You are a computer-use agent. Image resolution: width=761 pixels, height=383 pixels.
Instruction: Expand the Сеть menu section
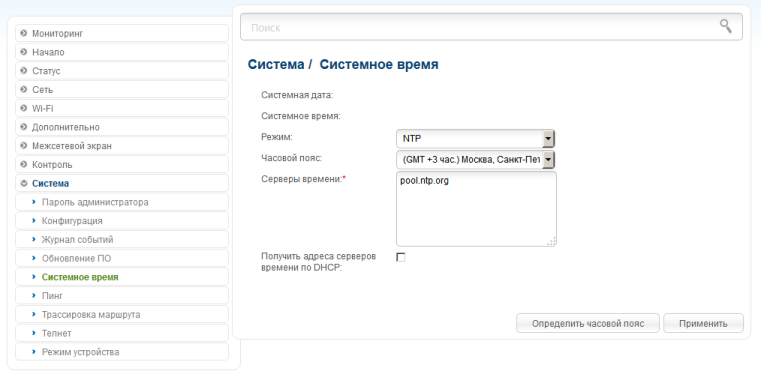tap(122, 89)
